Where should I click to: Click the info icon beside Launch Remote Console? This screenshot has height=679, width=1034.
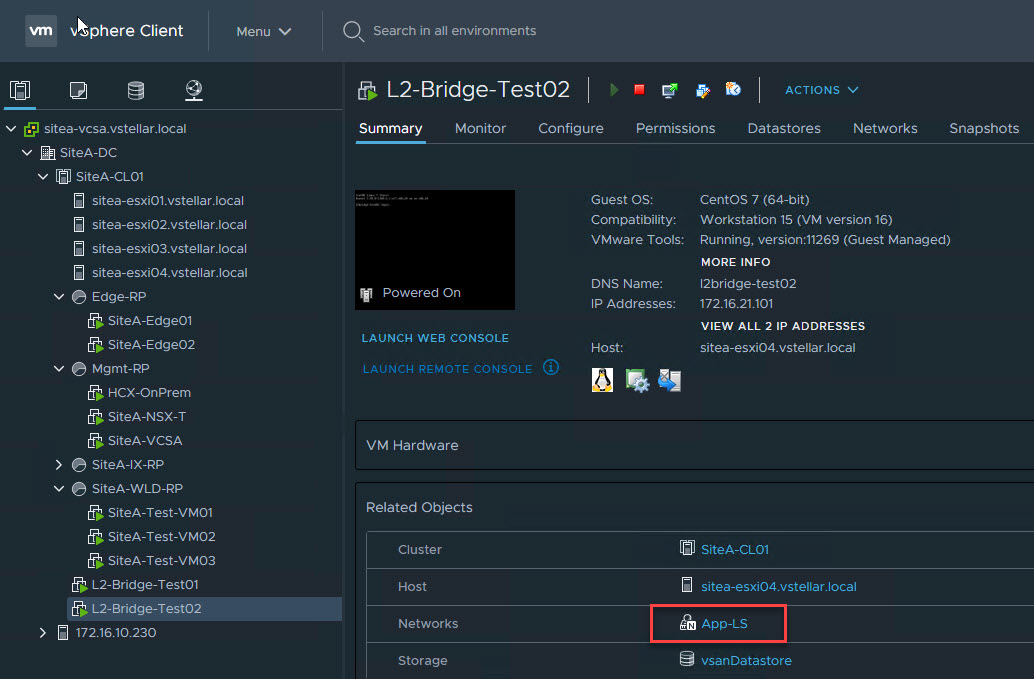(551, 367)
